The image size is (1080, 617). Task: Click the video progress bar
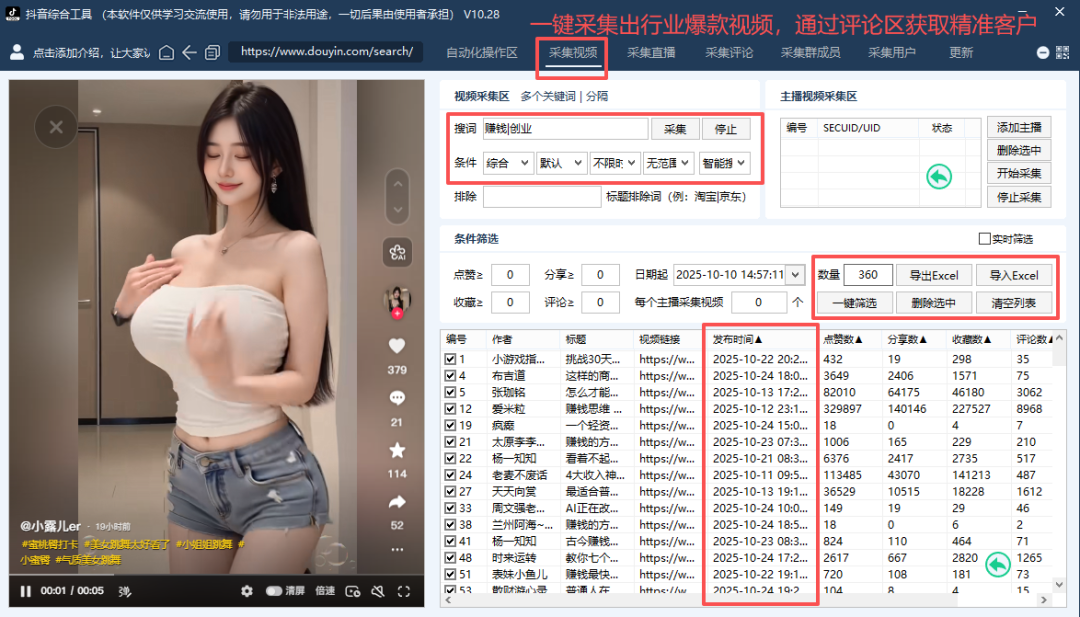[216, 575]
